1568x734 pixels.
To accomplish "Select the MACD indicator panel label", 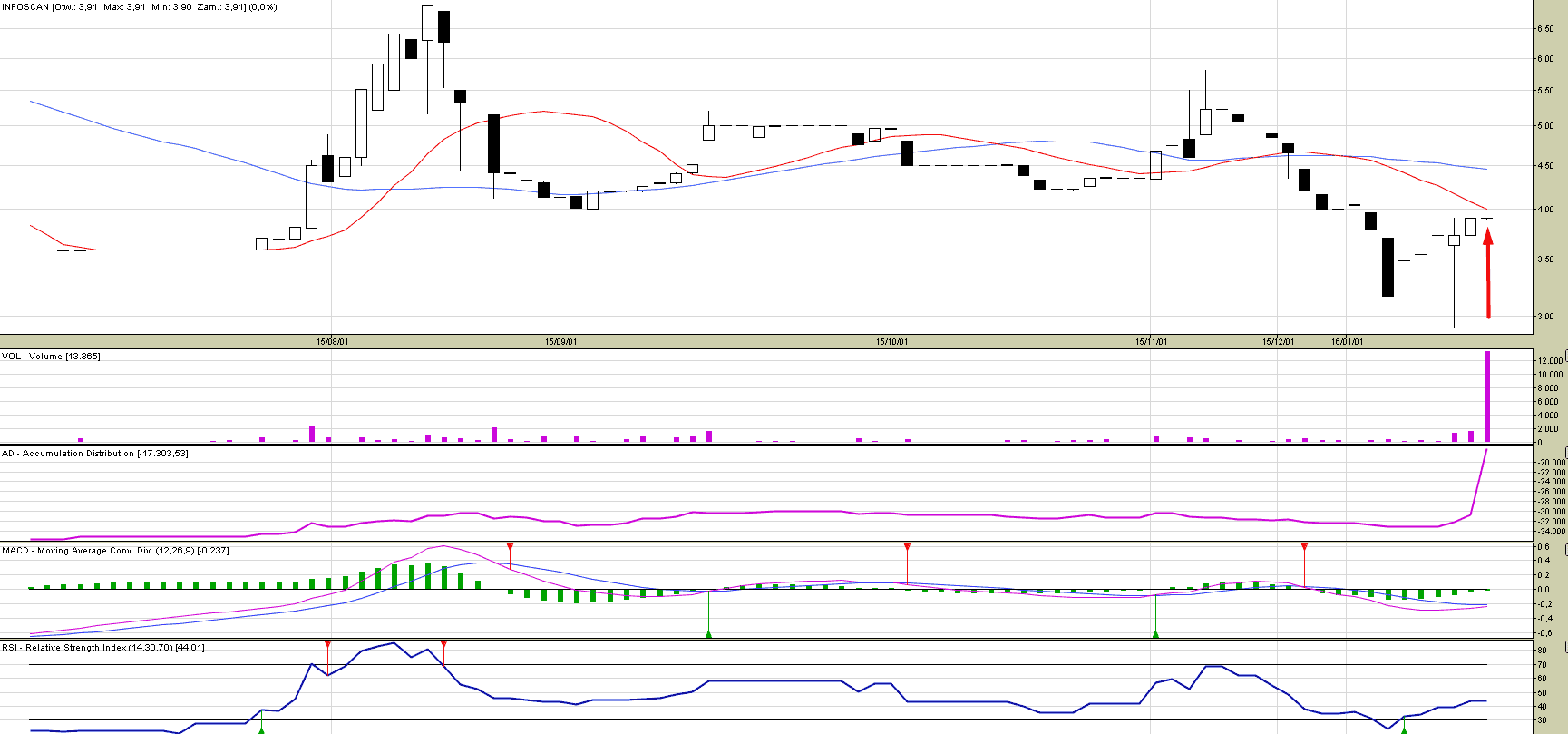I will 115,551.
